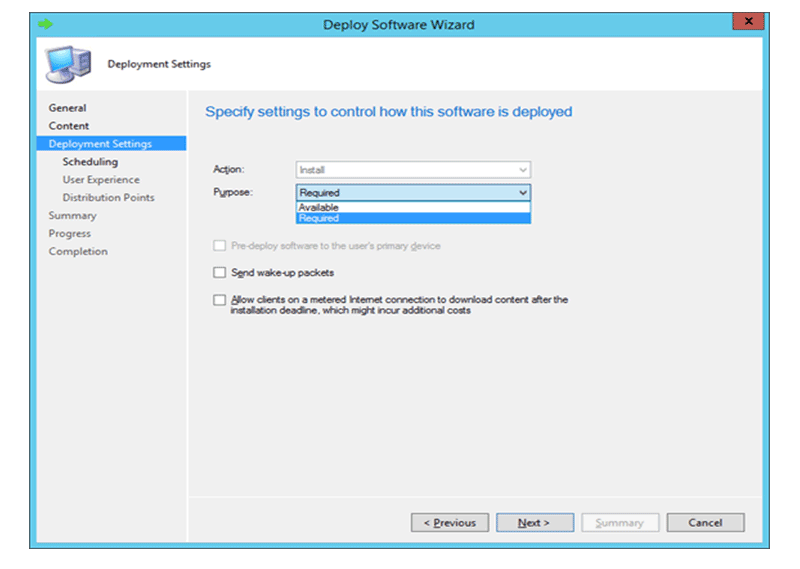Toggle Pre-deploy software to primary device checkbox

[x=219, y=245]
